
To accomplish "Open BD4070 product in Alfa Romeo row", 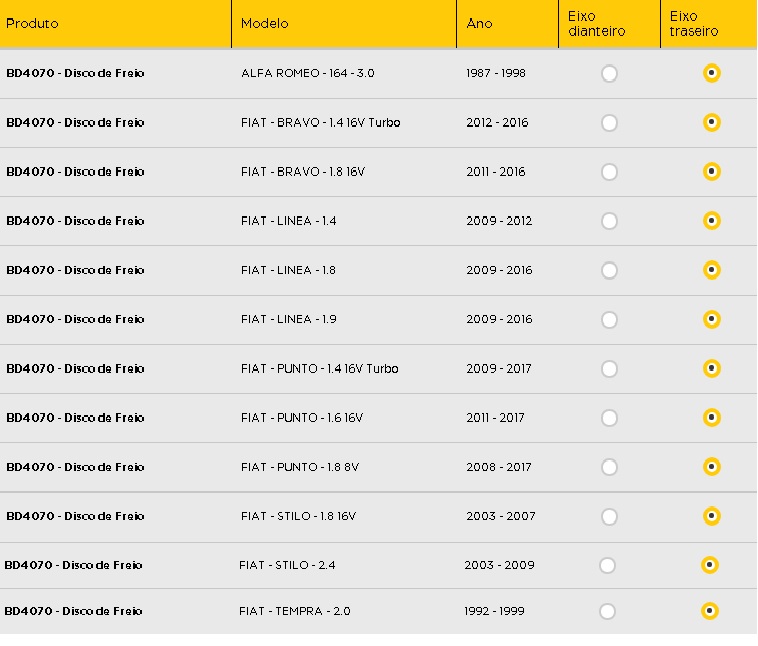I will pyautogui.click(x=75, y=73).
